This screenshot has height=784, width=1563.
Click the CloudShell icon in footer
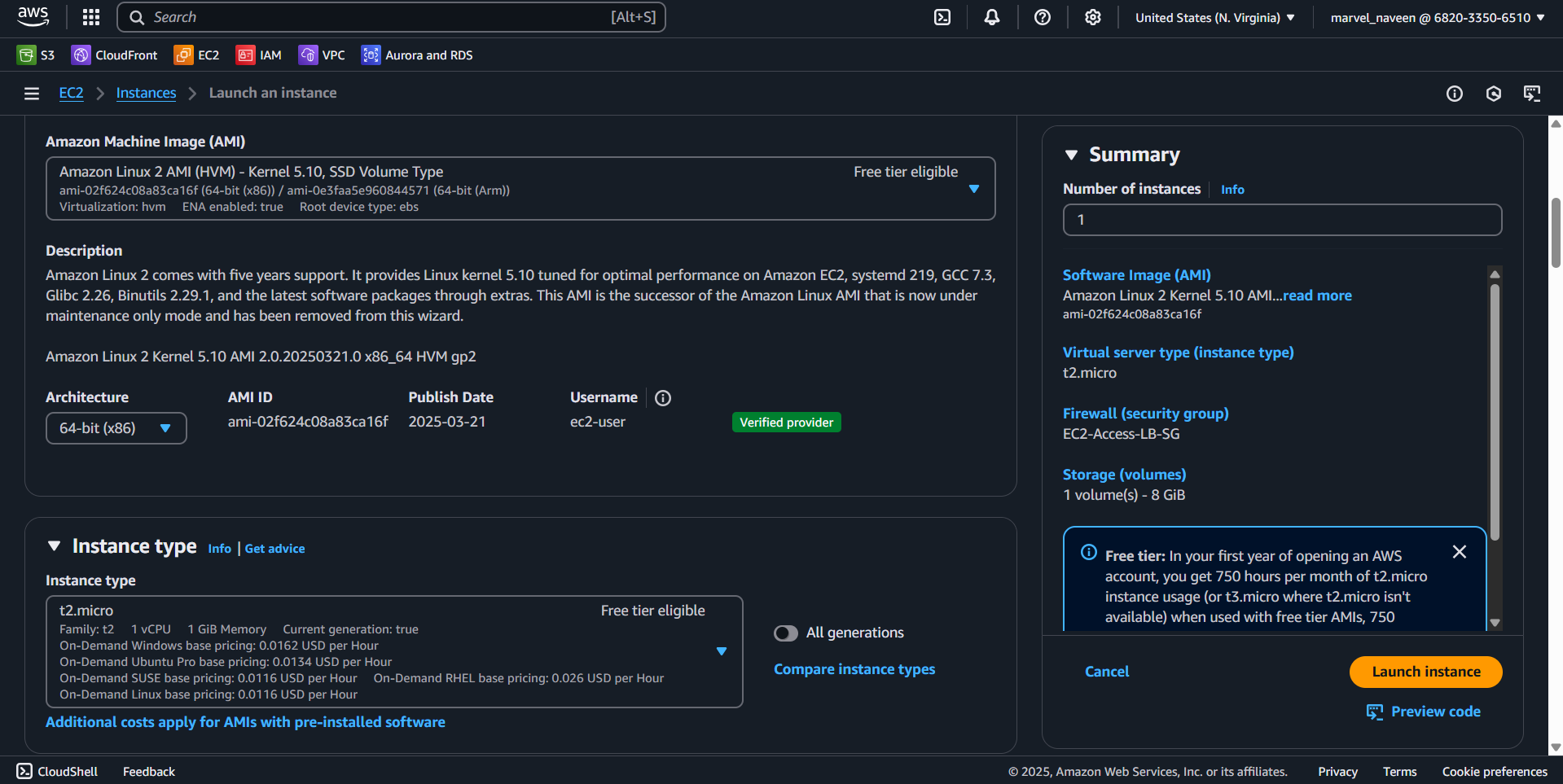click(x=24, y=771)
